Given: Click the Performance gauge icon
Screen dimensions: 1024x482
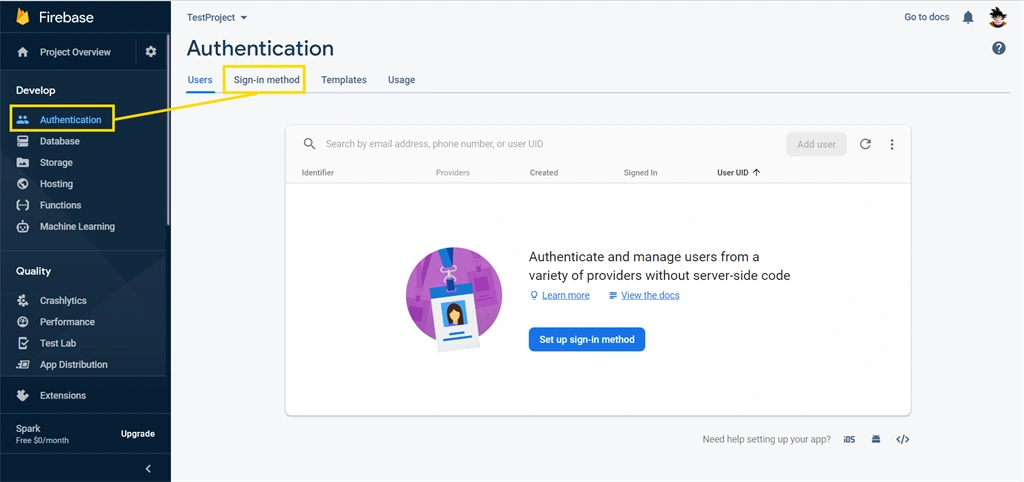Looking at the screenshot, I should tap(23, 322).
